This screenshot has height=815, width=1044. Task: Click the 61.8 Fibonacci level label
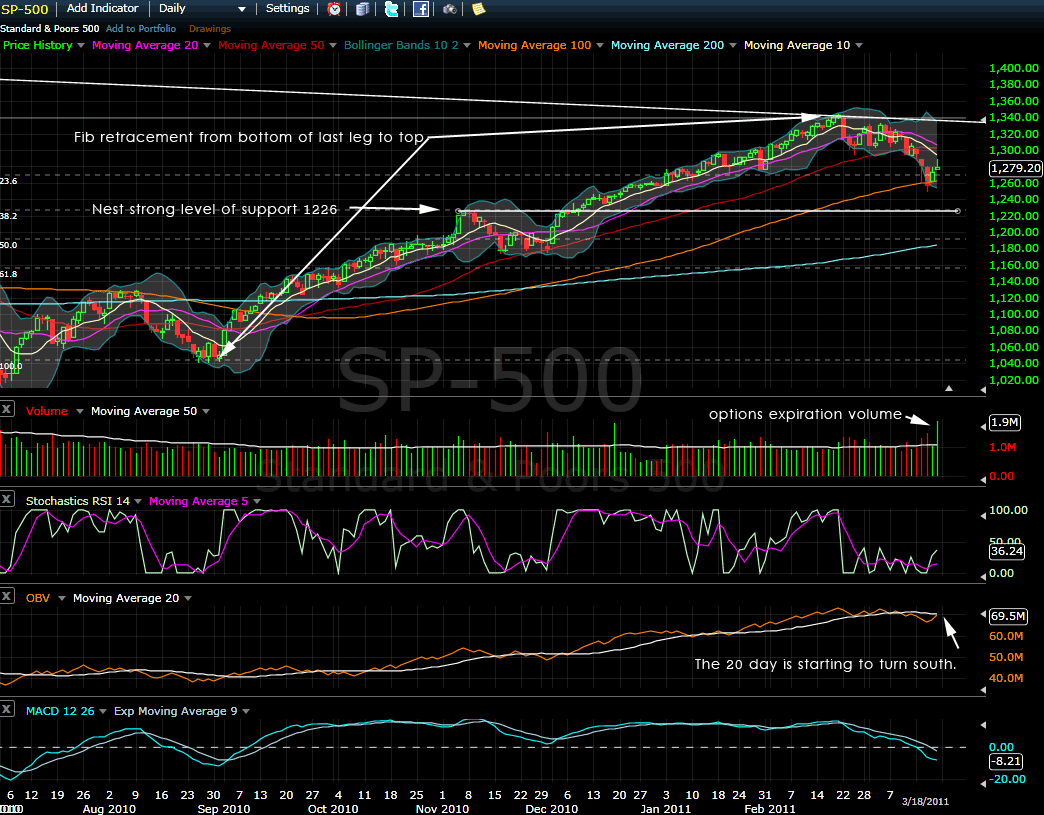click(x=9, y=274)
